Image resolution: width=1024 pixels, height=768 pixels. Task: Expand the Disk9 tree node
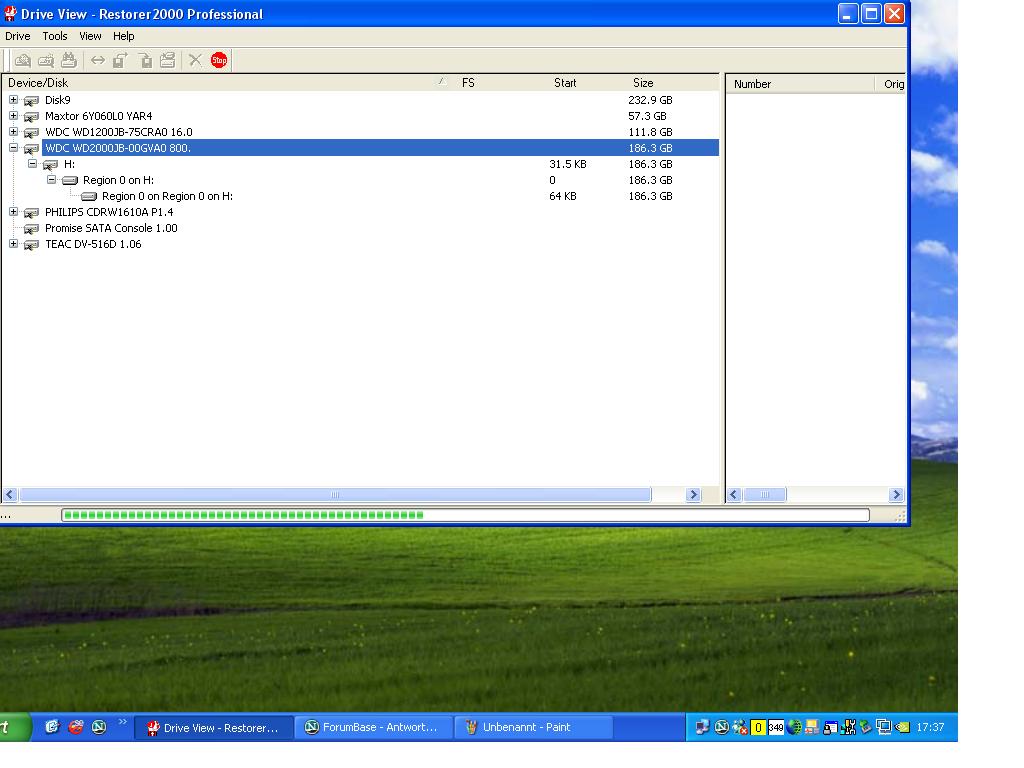pos(14,100)
